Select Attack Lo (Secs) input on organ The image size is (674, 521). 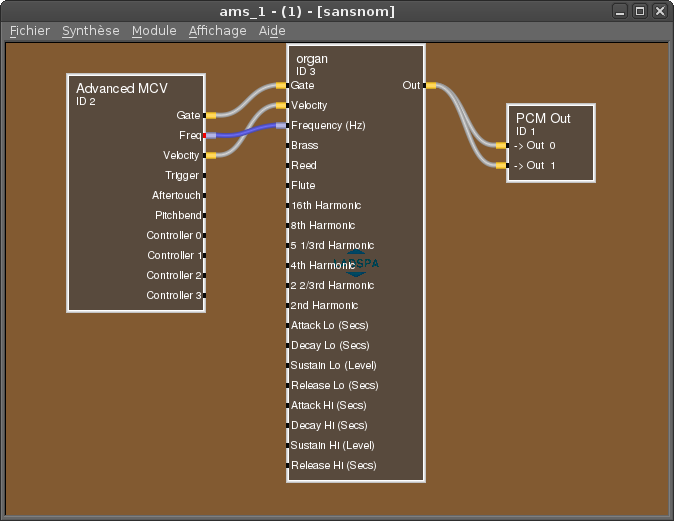click(x=328, y=326)
